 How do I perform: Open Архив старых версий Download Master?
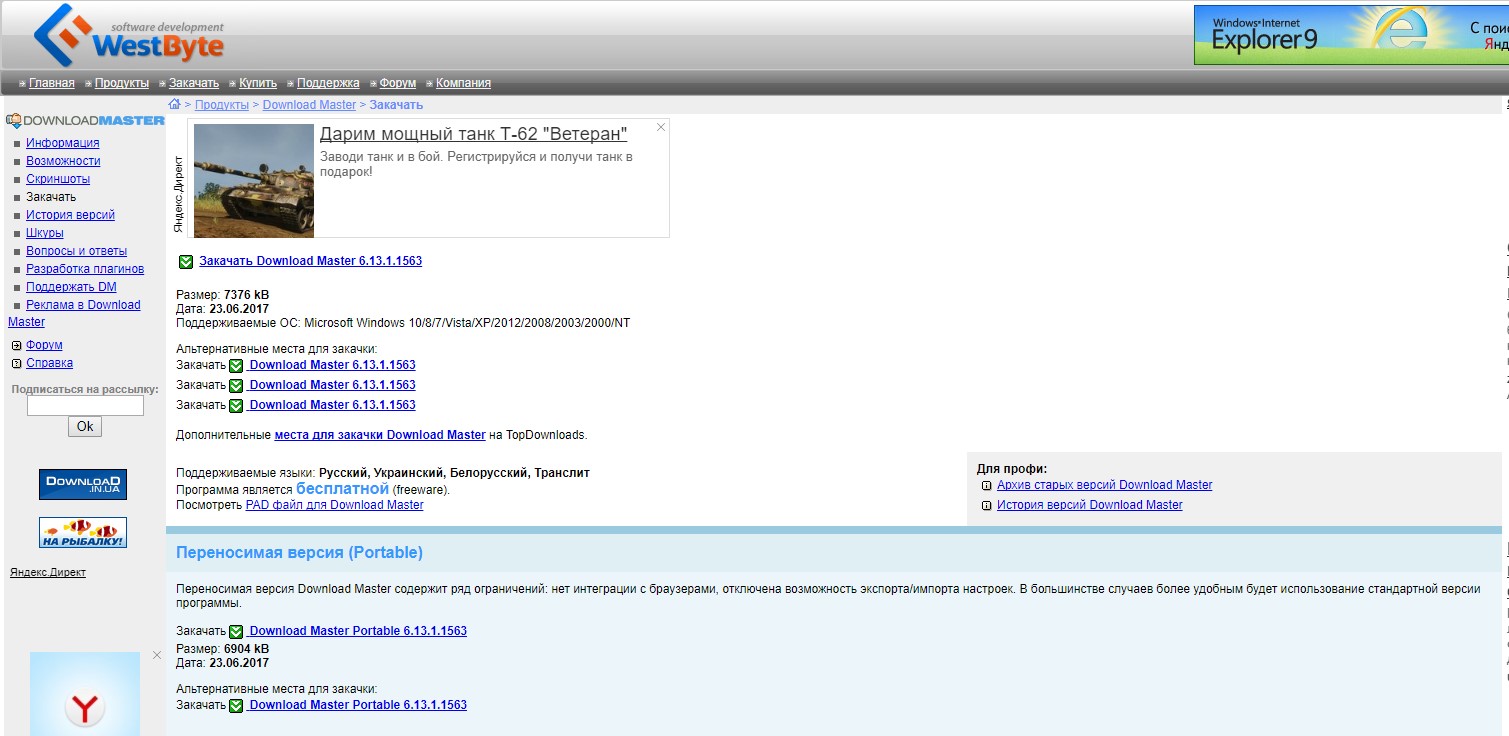pyautogui.click(x=1104, y=485)
